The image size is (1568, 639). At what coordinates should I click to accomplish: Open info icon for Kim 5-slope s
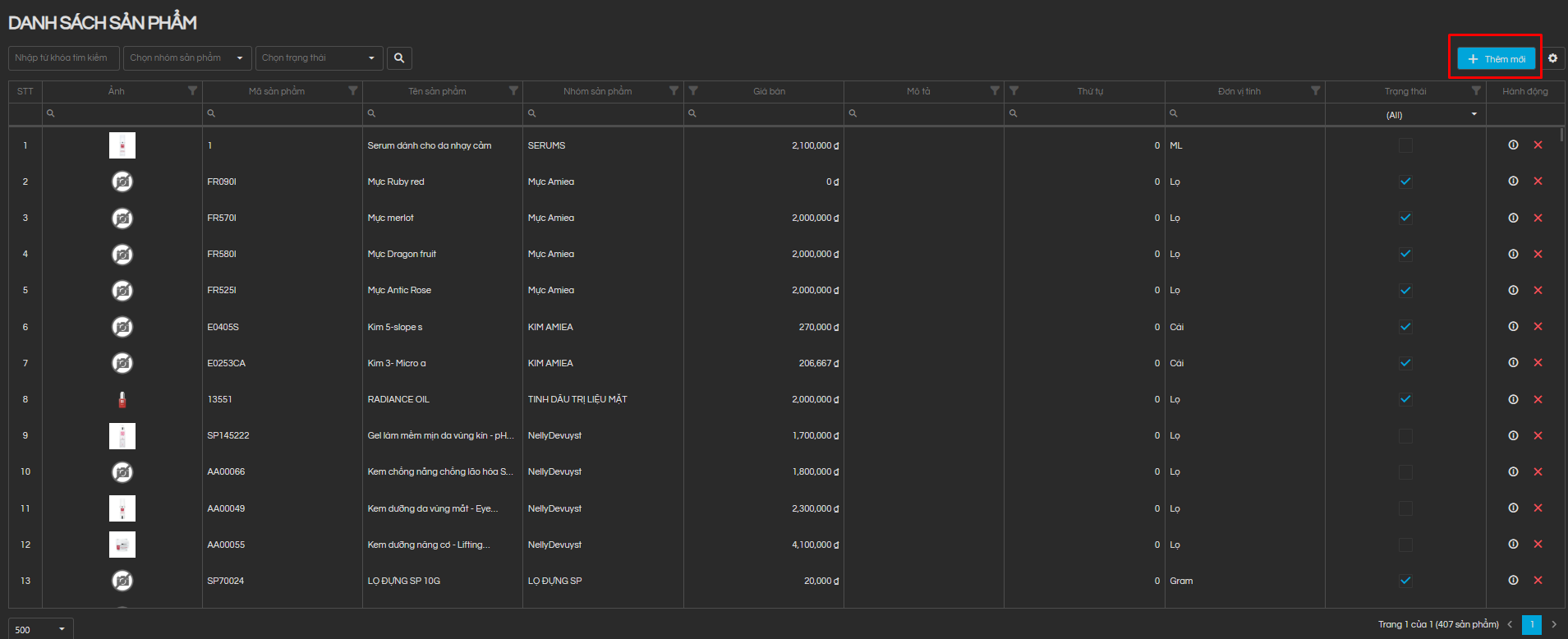click(x=1513, y=327)
